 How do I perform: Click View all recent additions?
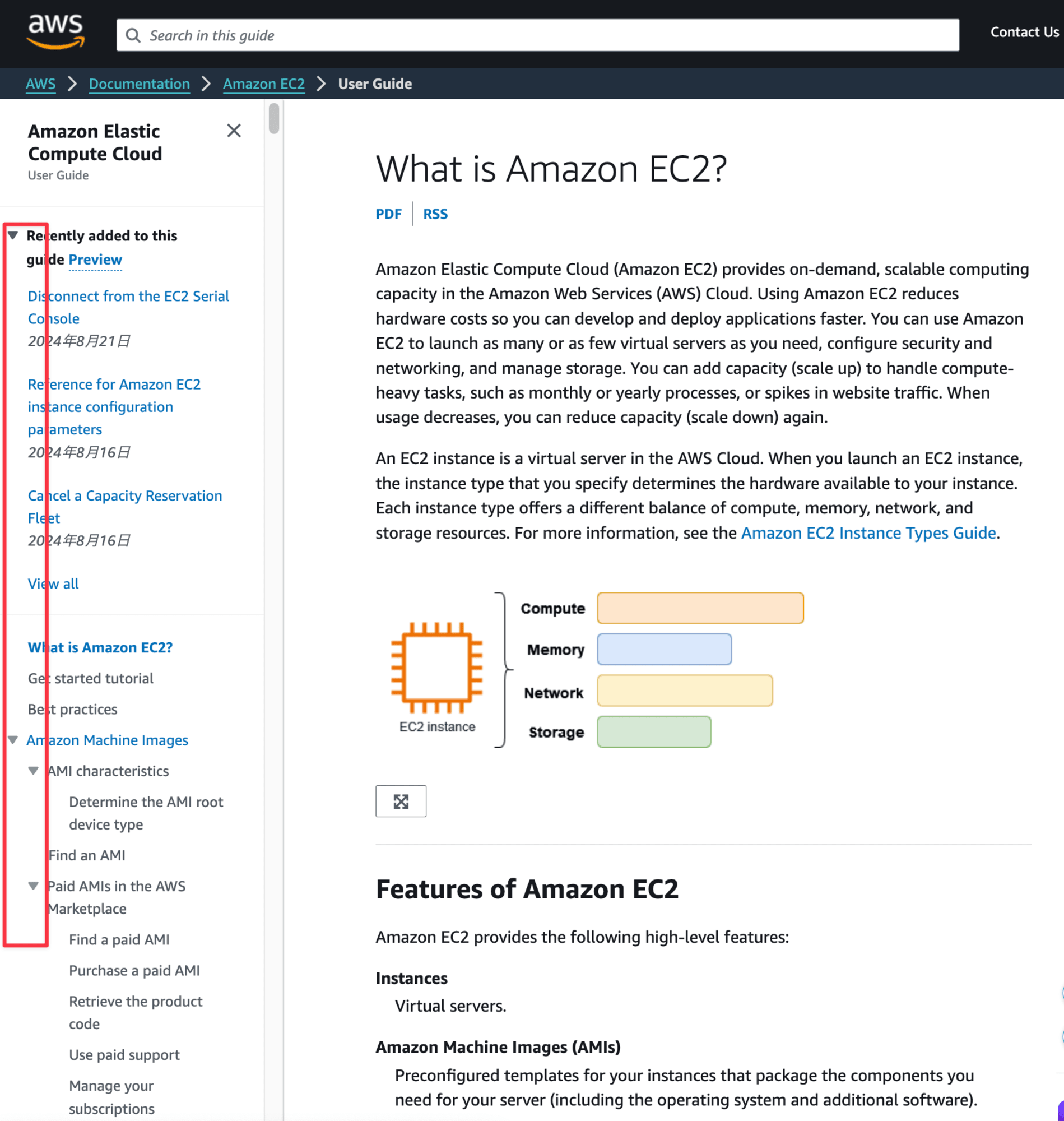click(x=53, y=583)
